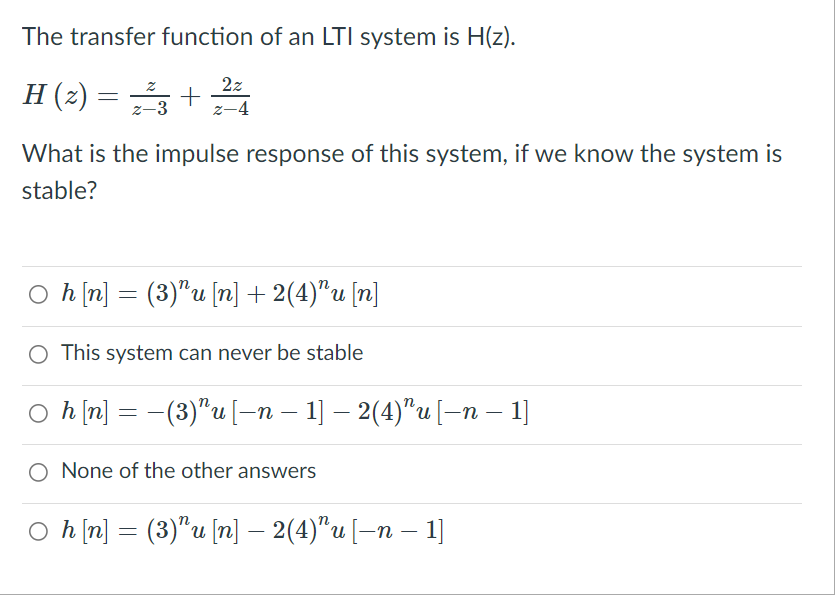Click the answer text h[n] = (3)^n u[n] + 2(4)^n u[n]
The image size is (838, 613).
tap(220, 293)
